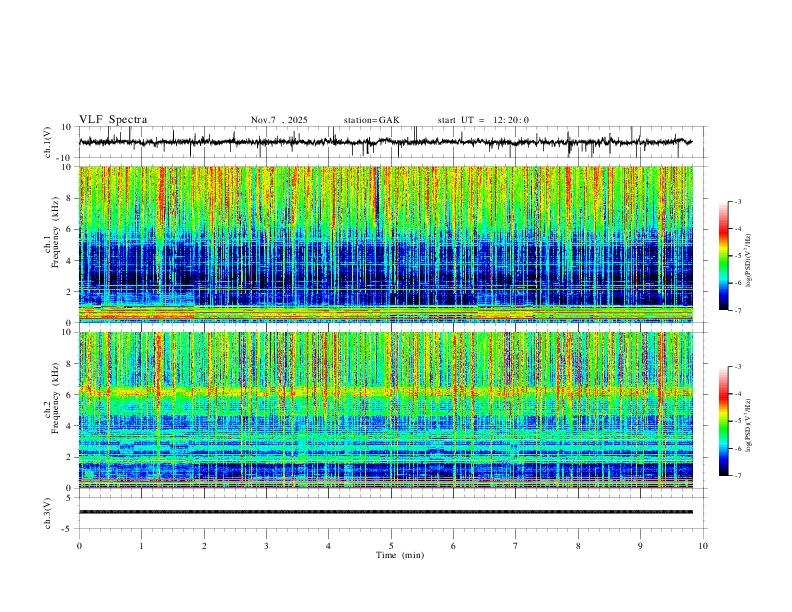Click the ch.1 voltage waveform trace
Screen dimensions: 792x612
click(x=386, y=142)
